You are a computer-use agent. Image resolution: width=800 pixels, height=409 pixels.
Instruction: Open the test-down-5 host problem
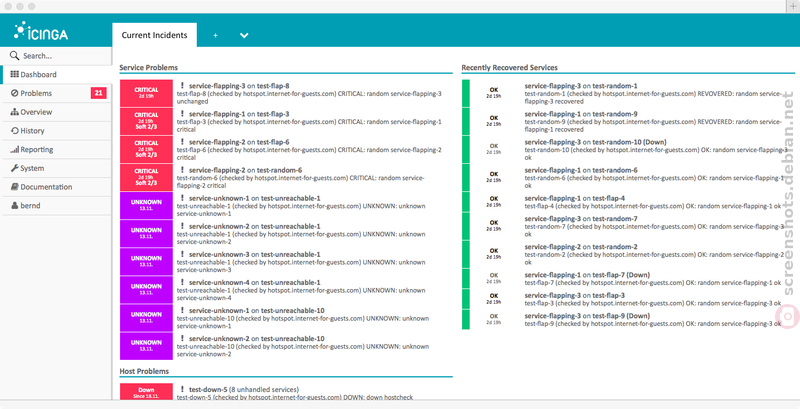coord(207,389)
